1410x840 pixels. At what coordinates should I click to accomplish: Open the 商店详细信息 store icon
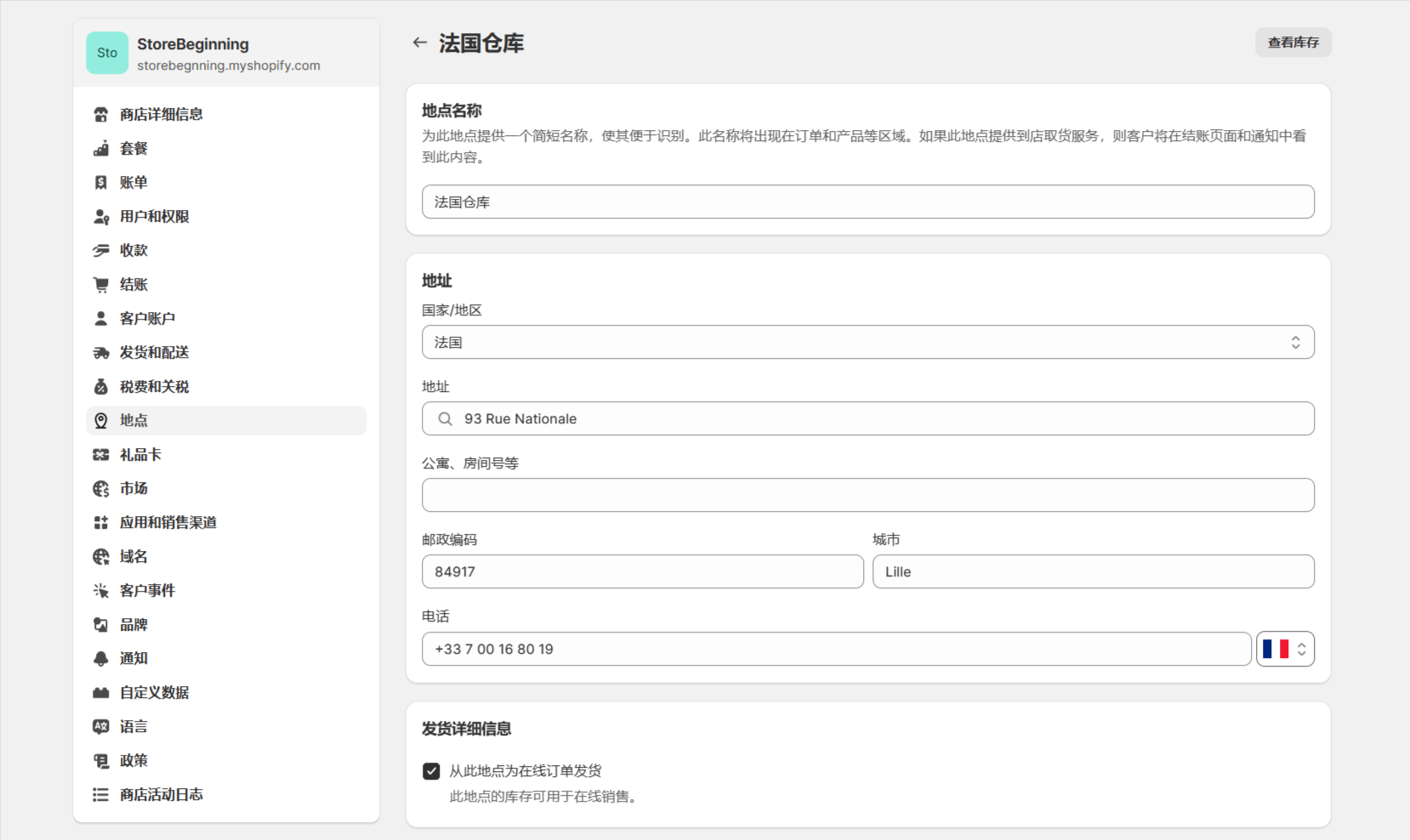point(101,114)
